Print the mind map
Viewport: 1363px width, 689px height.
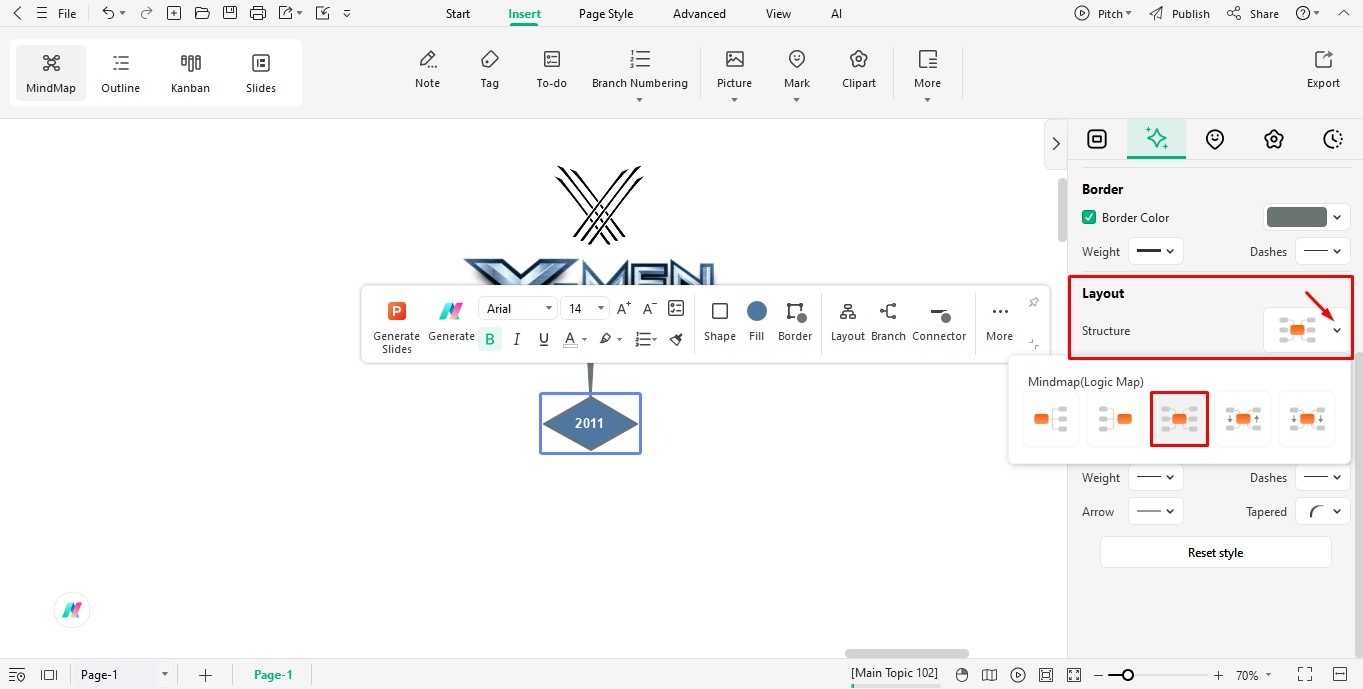pos(258,13)
